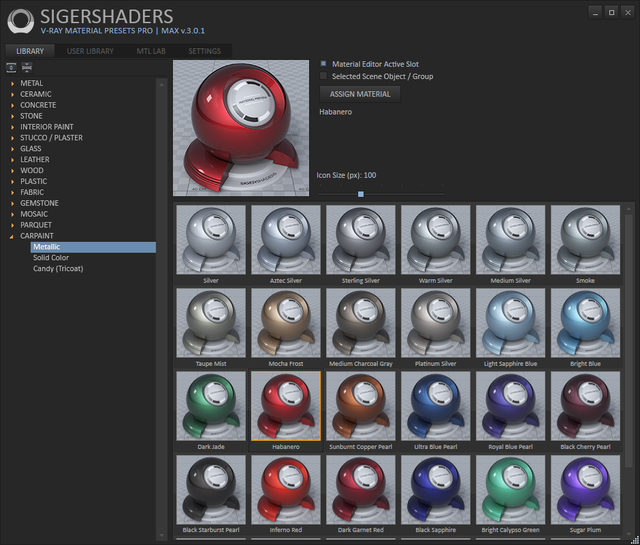Expand the GLASS category
Viewport: 640px width, 545px height.
[x=12, y=149]
